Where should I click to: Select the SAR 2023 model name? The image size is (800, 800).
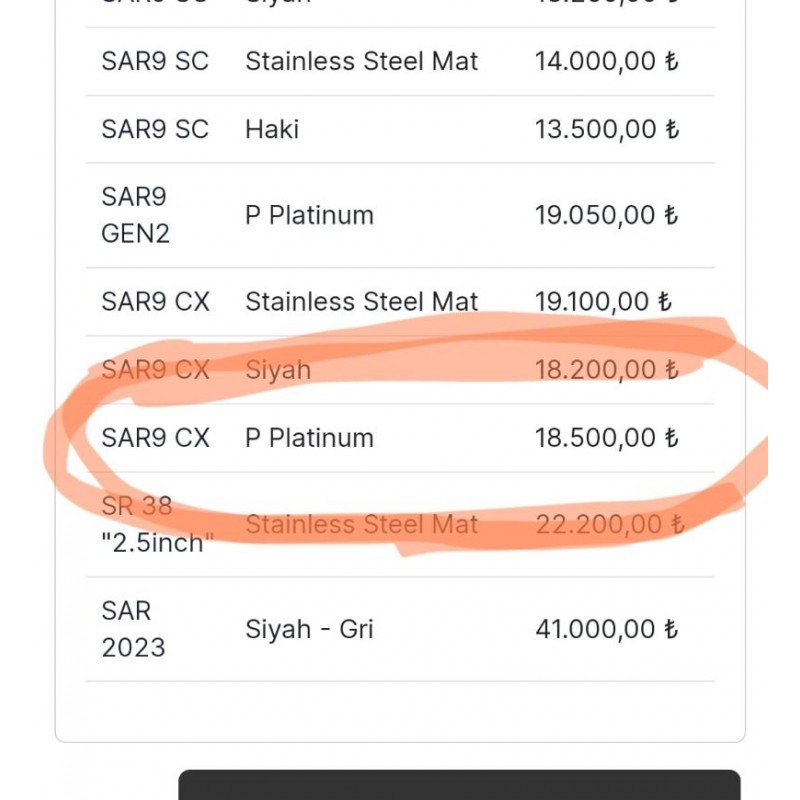click(x=133, y=629)
